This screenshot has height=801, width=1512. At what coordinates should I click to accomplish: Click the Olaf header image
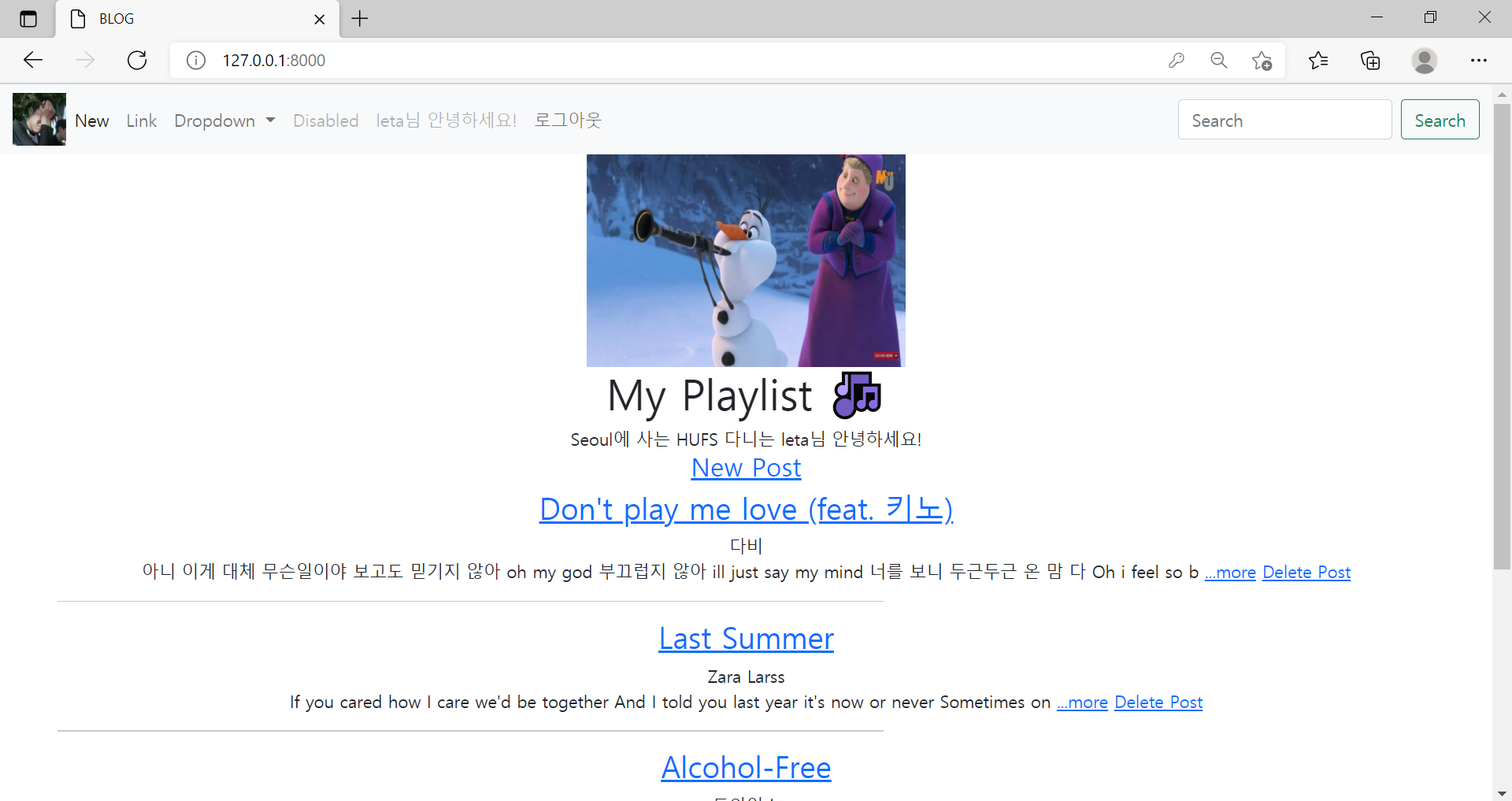click(x=746, y=261)
